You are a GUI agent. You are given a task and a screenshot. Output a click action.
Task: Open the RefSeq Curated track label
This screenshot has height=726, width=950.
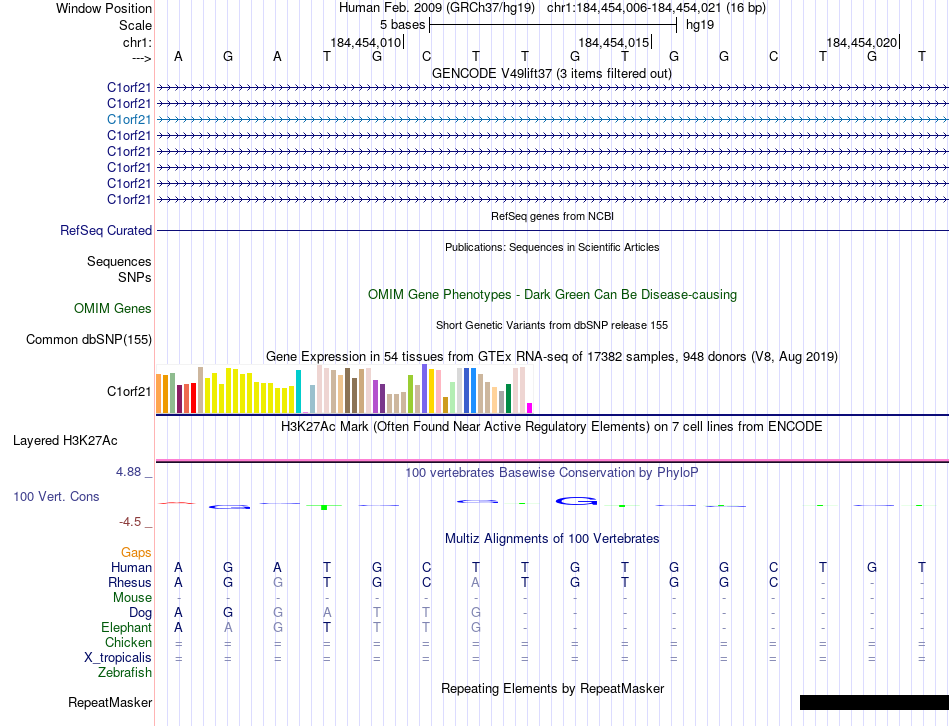pos(106,230)
